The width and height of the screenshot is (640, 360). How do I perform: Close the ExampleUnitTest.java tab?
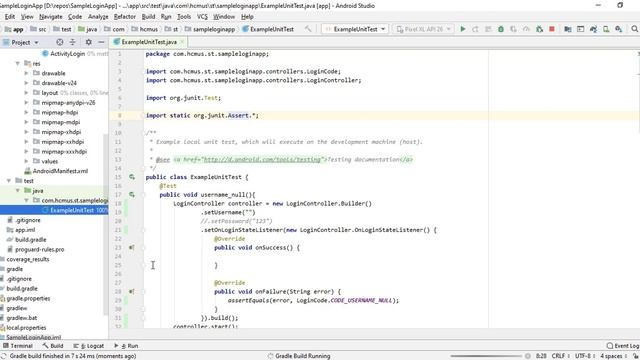[x=182, y=42]
